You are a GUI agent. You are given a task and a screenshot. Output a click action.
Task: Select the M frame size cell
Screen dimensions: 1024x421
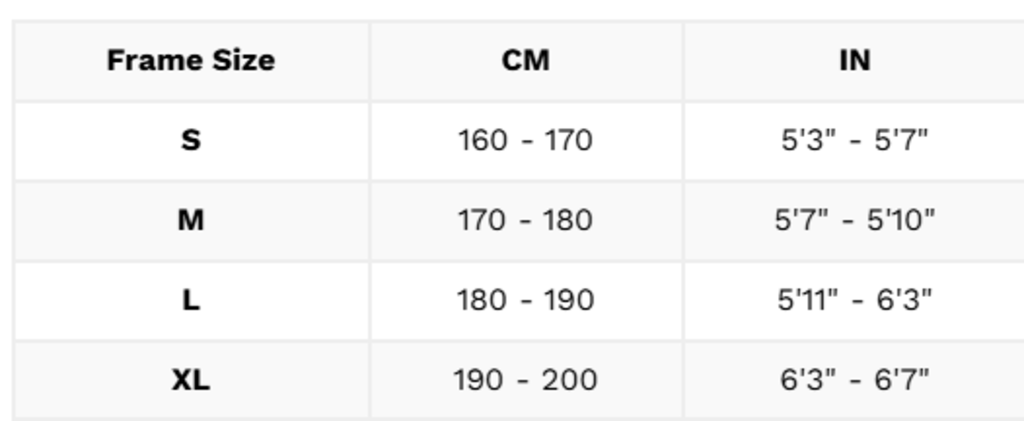click(190, 220)
